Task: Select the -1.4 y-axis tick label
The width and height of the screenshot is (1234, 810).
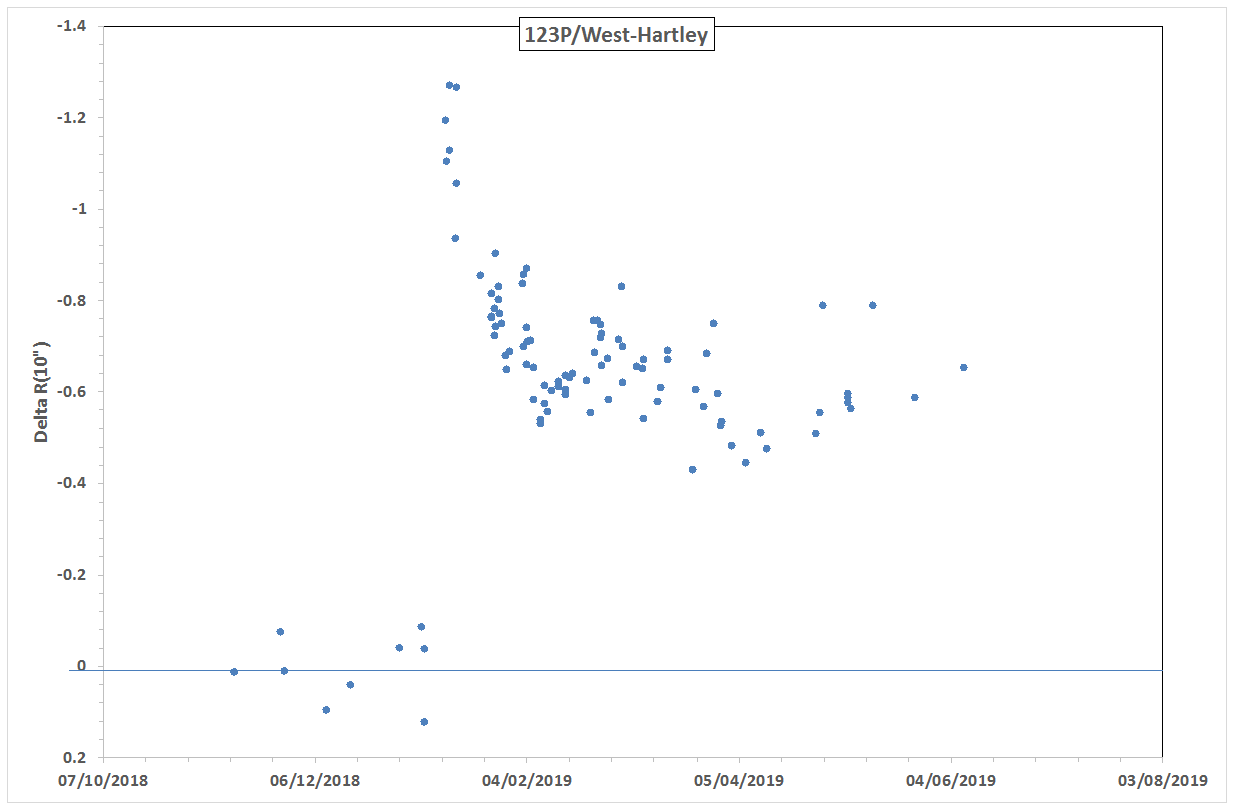Action: click(74, 26)
